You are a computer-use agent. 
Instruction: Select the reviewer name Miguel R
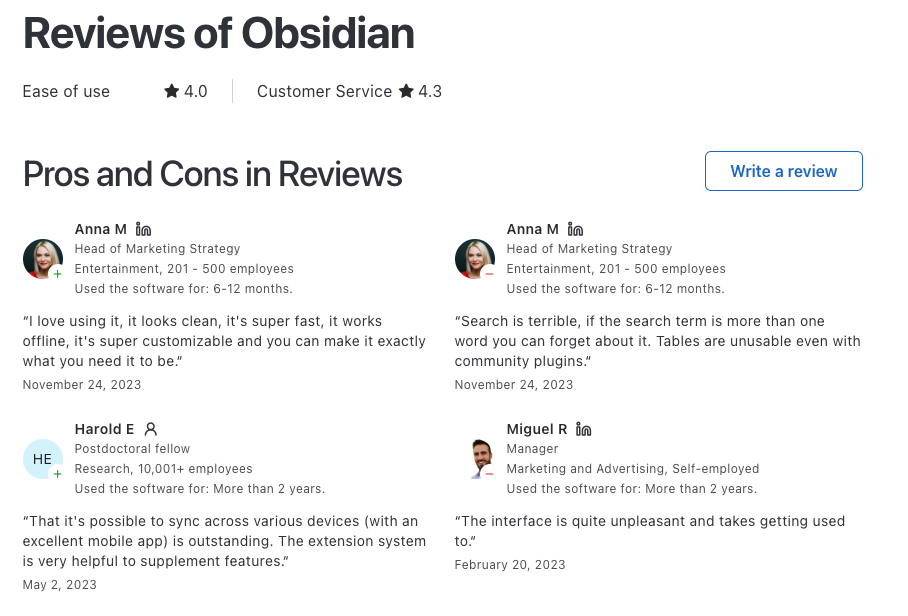point(537,429)
